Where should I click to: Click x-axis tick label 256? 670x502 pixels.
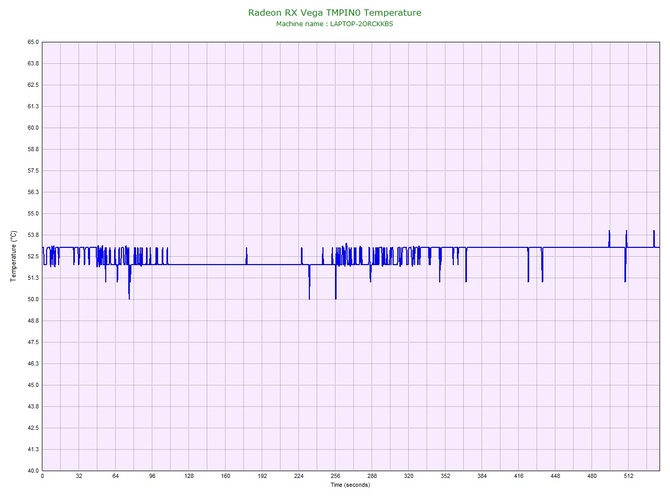335,476
